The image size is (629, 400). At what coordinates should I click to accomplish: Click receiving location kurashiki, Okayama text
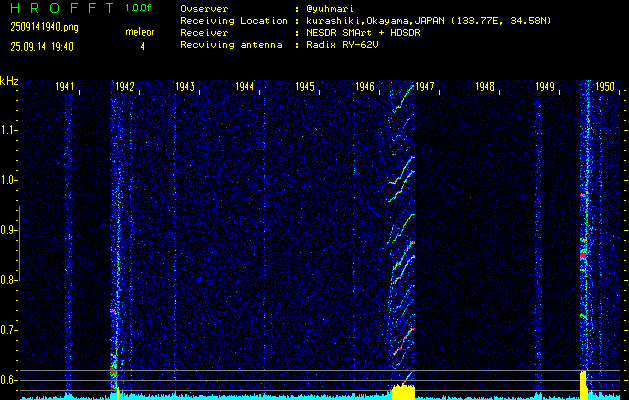click(x=428, y=21)
